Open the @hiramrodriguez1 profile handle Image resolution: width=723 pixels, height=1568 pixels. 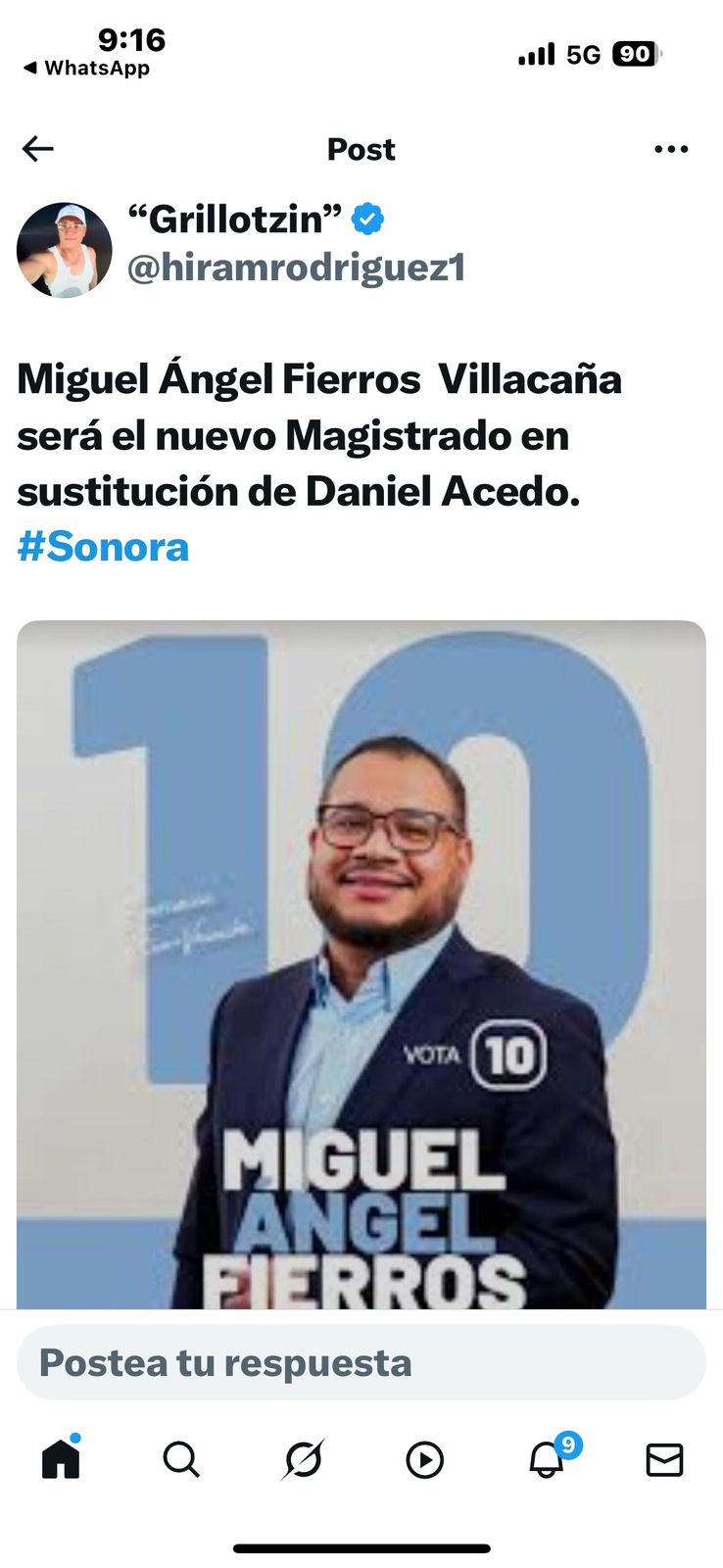(296, 268)
